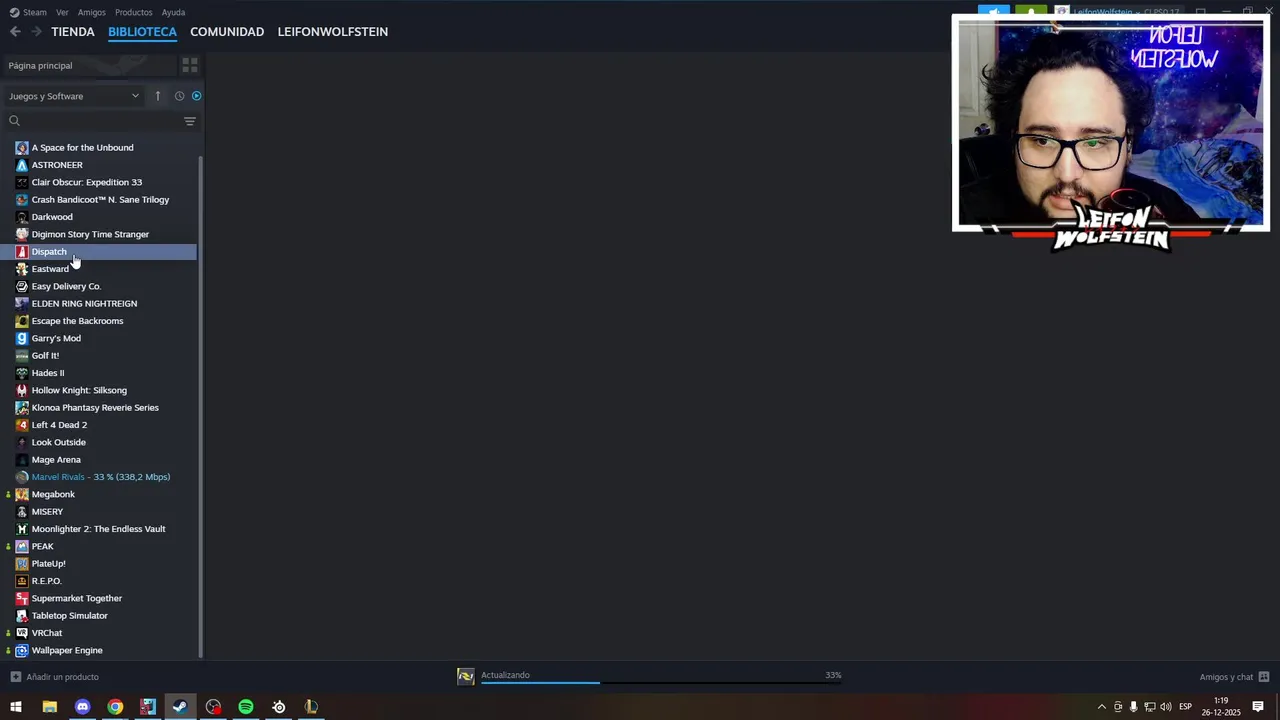Select Easy Delivery Co.

[66, 286]
